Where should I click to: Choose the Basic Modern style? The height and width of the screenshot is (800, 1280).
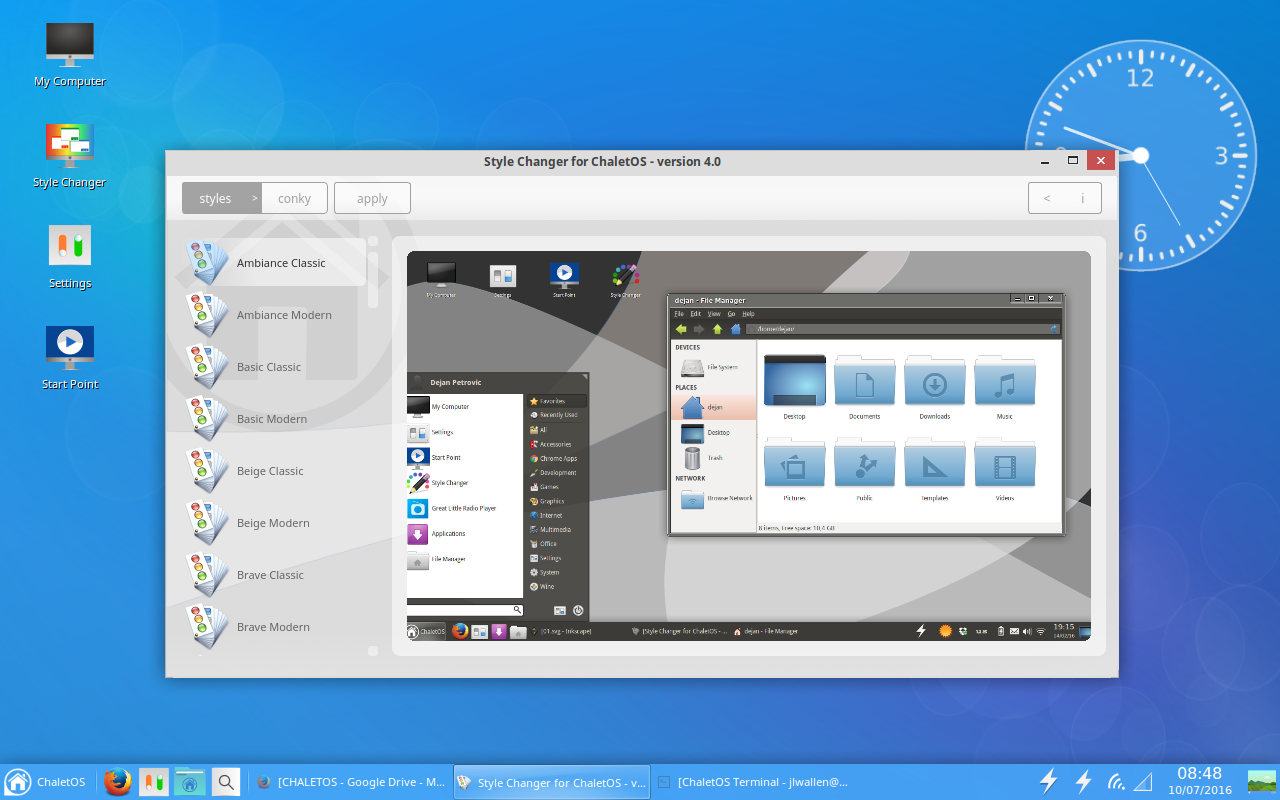274,419
